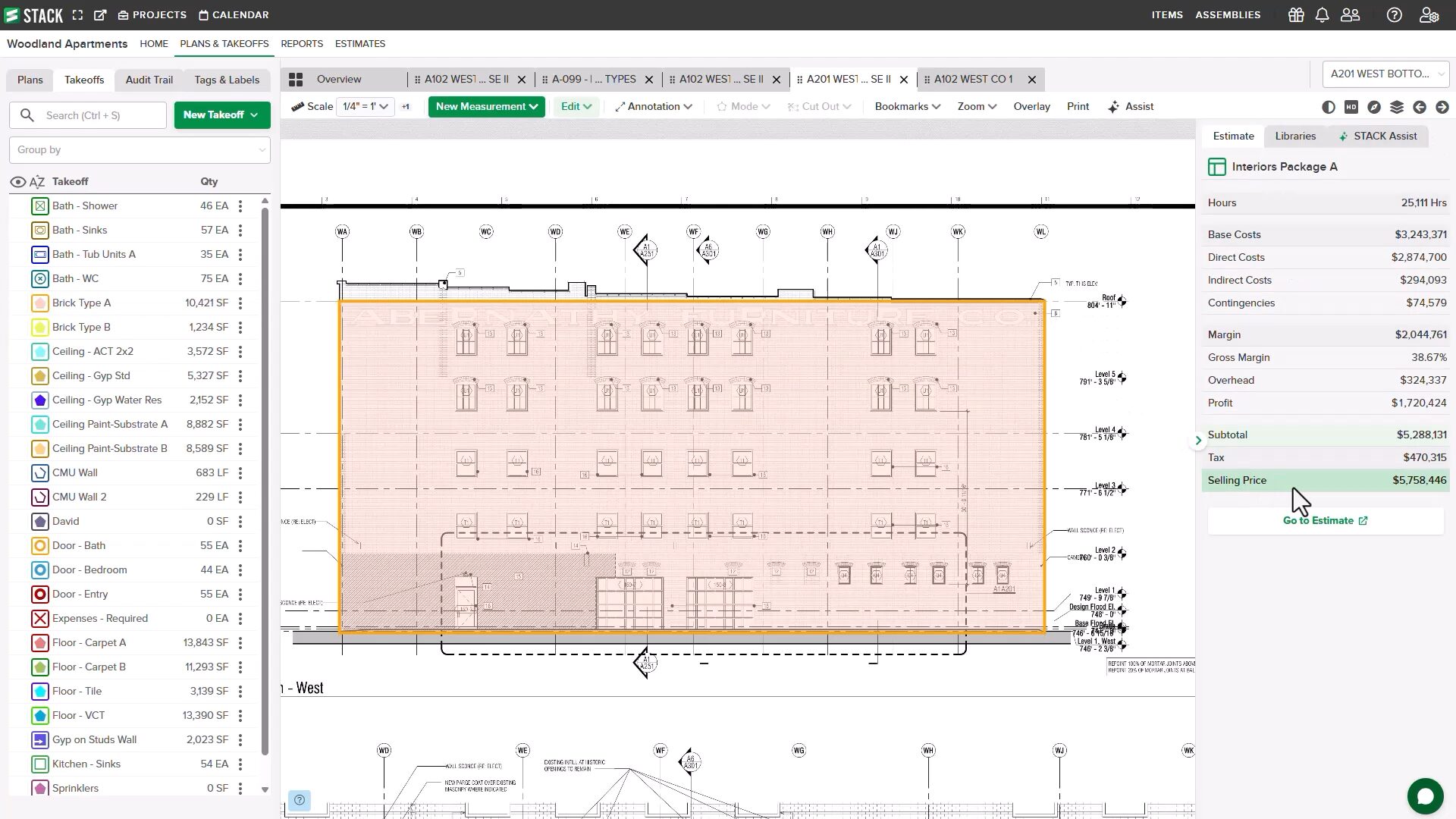This screenshot has height=819, width=1456.
Task: Open the notifications bell
Action: point(1322,15)
